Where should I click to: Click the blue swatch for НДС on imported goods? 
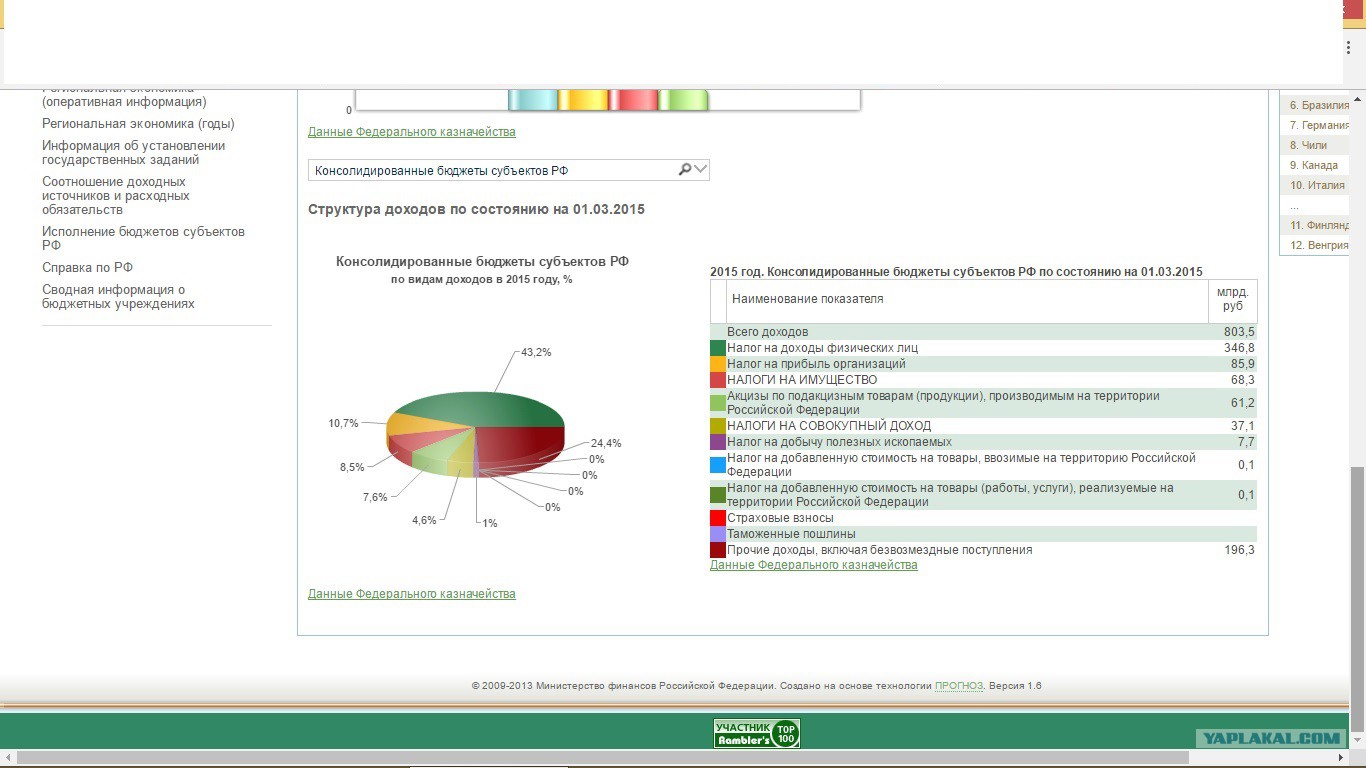(x=718, y=465)
